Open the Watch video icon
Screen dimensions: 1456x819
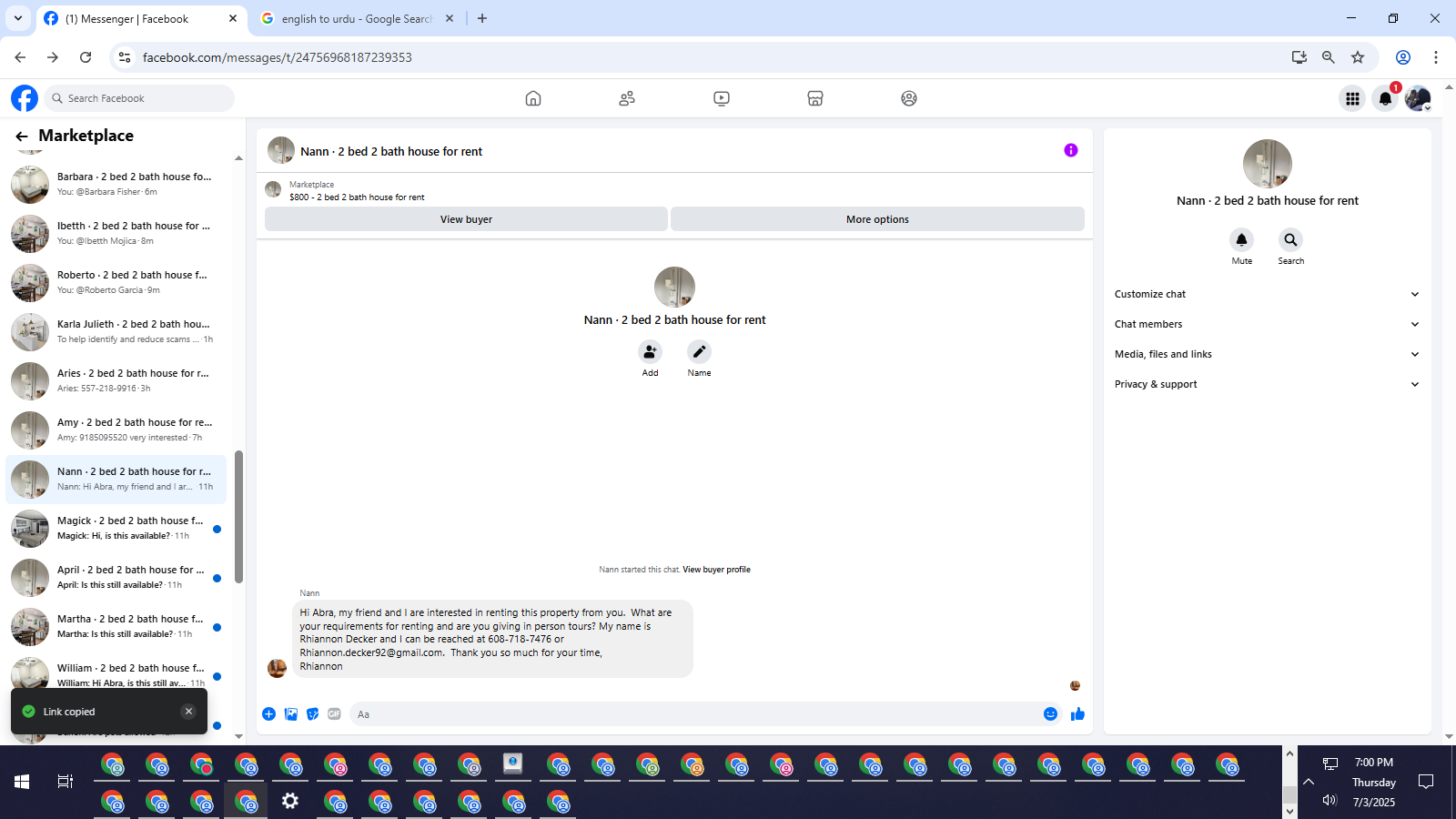(722, 98)
